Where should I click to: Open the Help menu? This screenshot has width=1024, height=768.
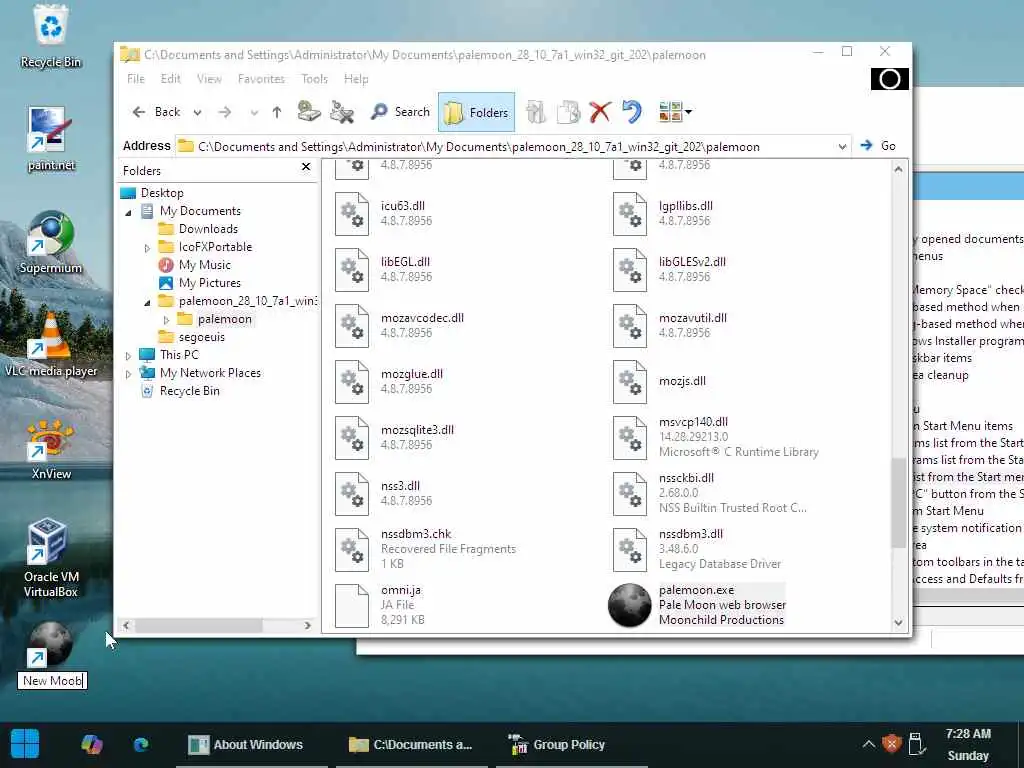click(x=356, y=79)
